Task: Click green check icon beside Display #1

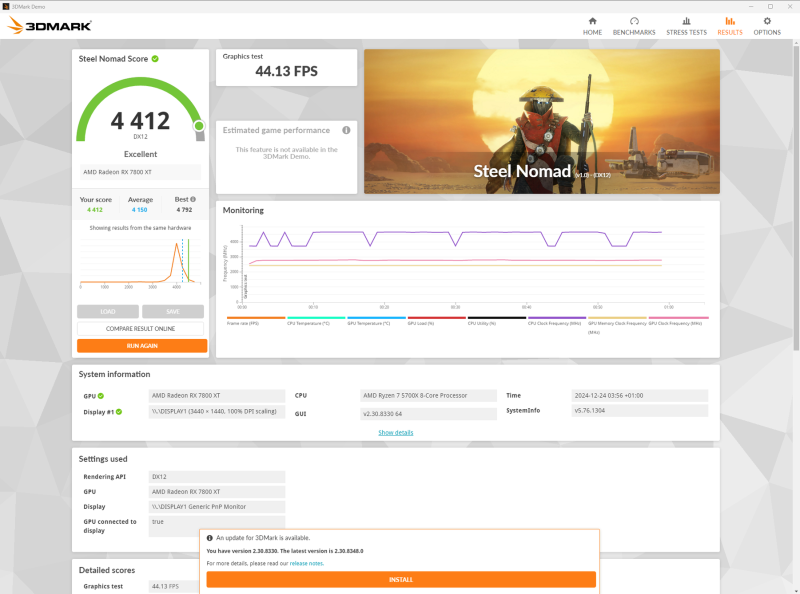Action: point(119,412)
